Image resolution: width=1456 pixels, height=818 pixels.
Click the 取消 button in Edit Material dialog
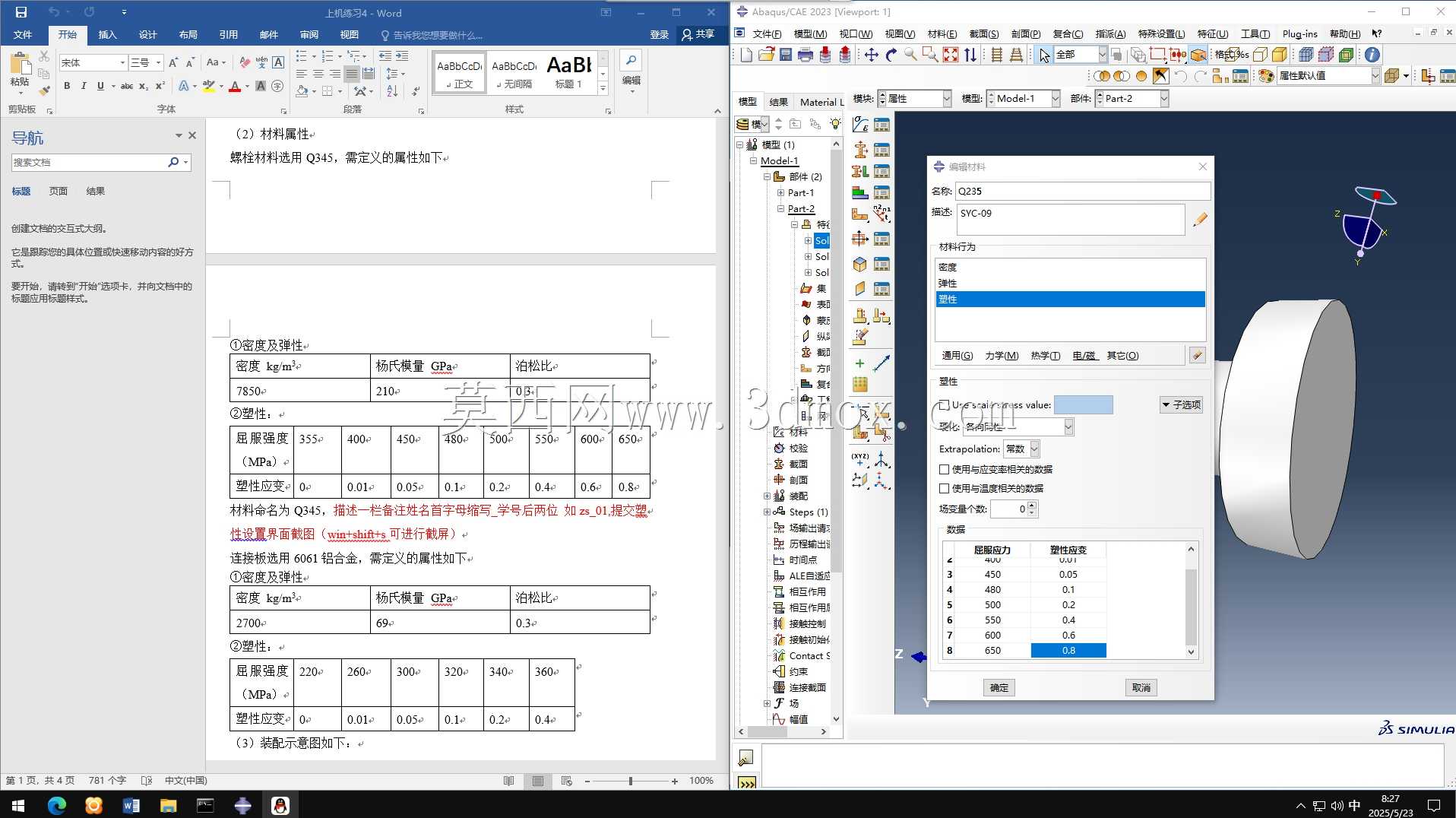click(x=1141, y=687)
